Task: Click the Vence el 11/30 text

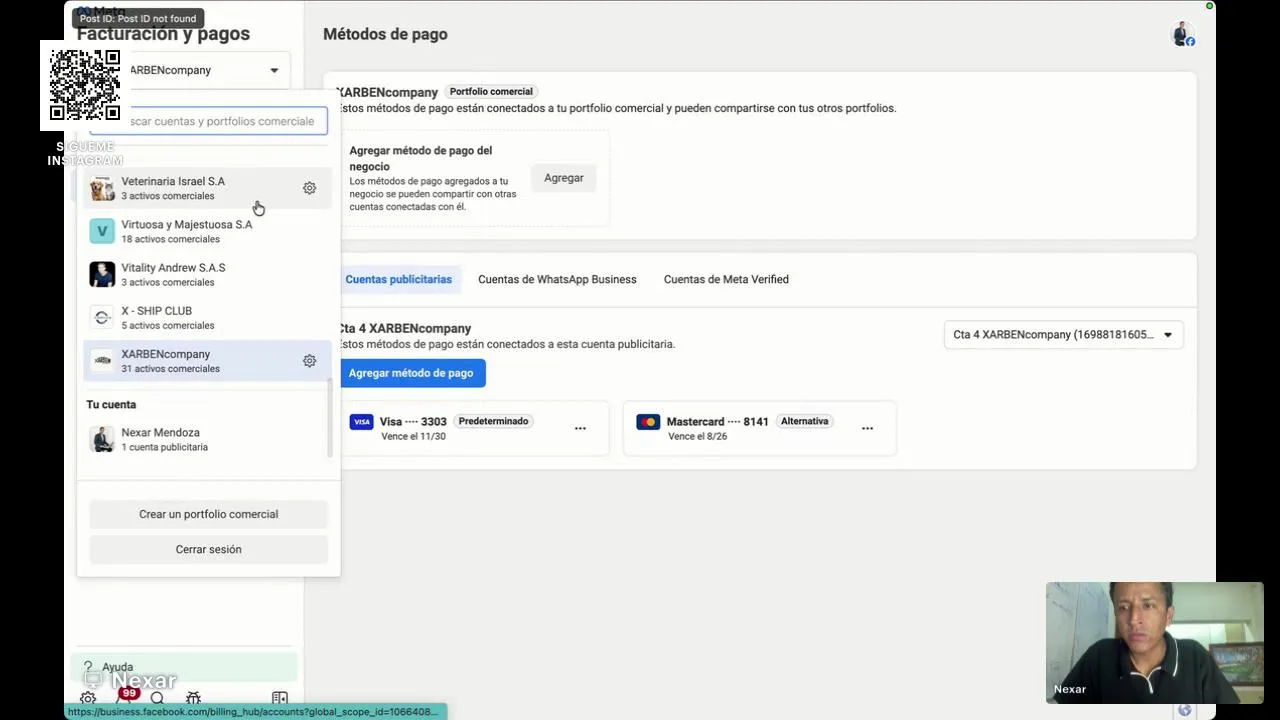Action: point(413,437)
